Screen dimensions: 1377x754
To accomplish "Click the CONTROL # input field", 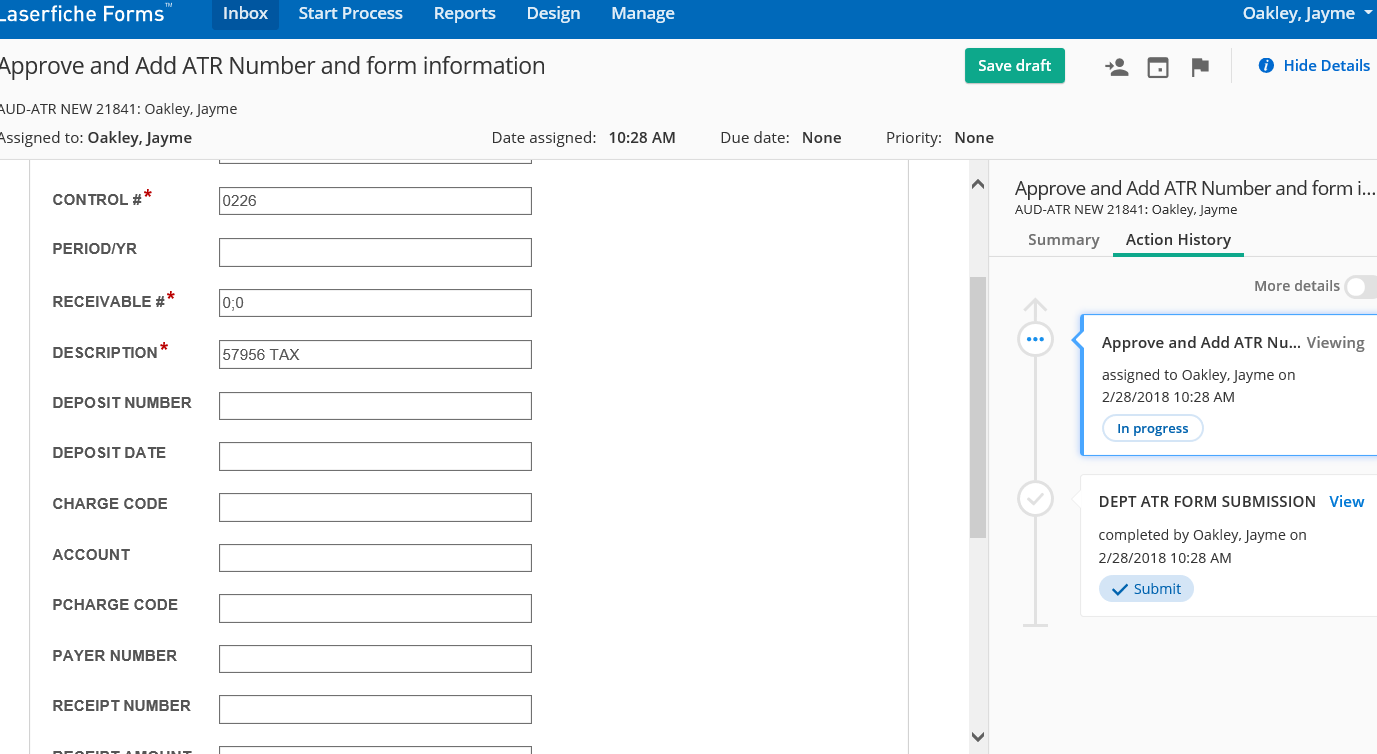I will pos(375,201).
